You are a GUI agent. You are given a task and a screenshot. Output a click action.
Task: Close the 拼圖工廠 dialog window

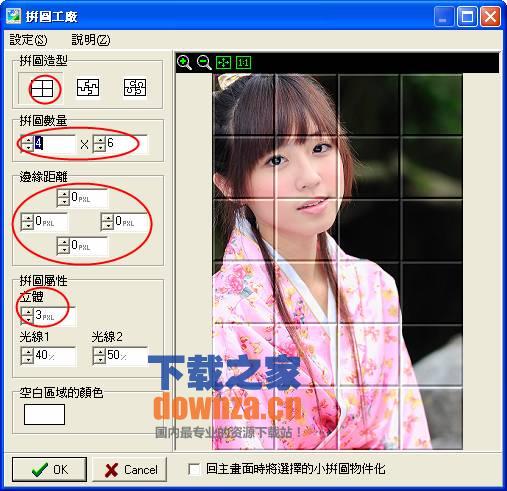(x=490, y=16)
